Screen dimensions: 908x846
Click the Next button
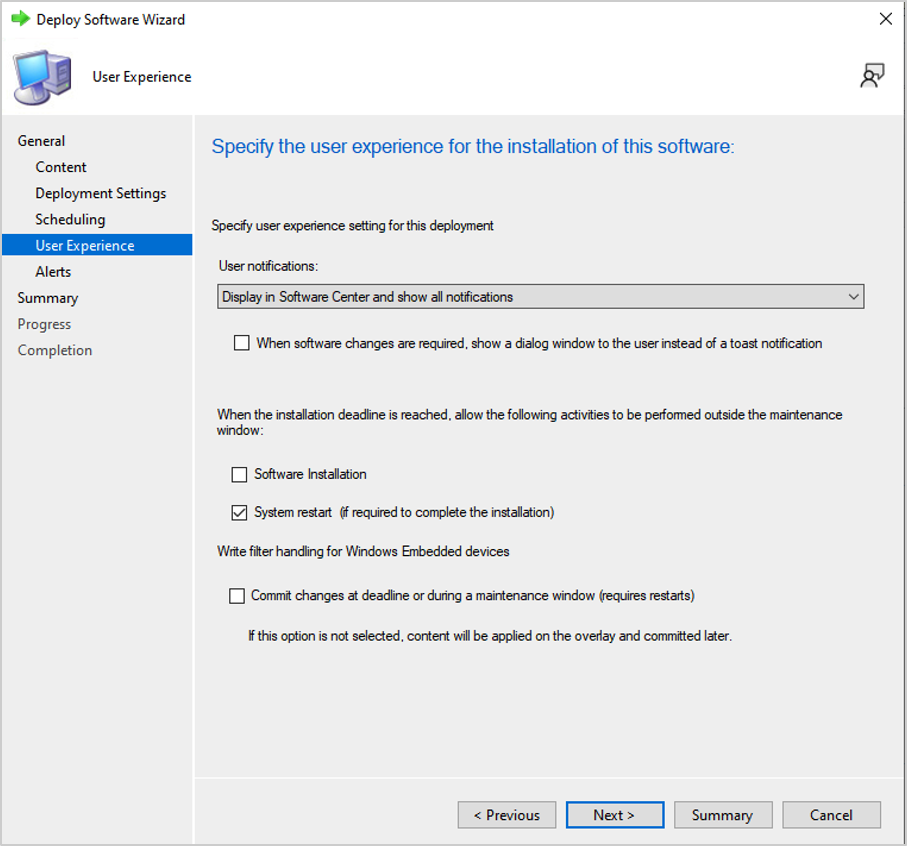tap(614, 815)
